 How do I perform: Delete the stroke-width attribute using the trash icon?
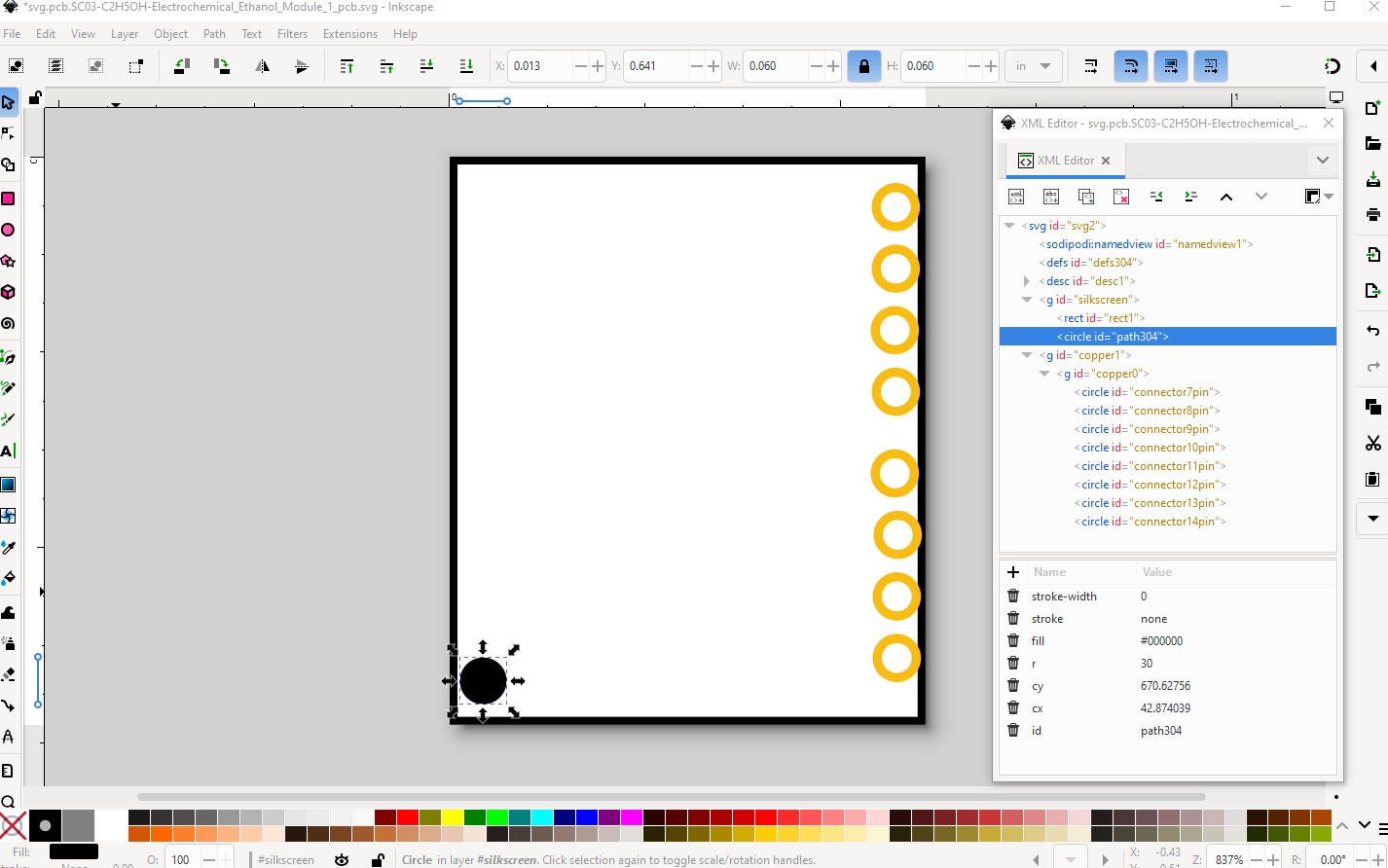pyautogui.click(x=1013, y=597)
